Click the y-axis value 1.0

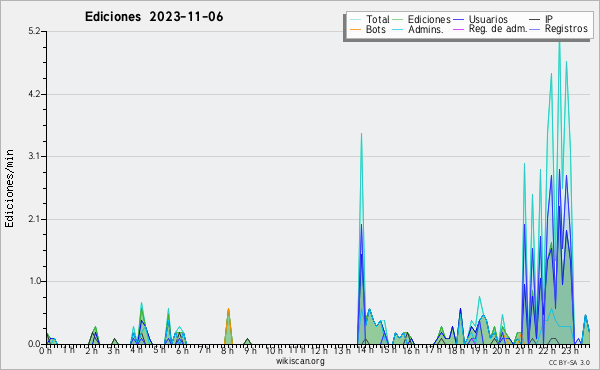click(x=34, y=281)
